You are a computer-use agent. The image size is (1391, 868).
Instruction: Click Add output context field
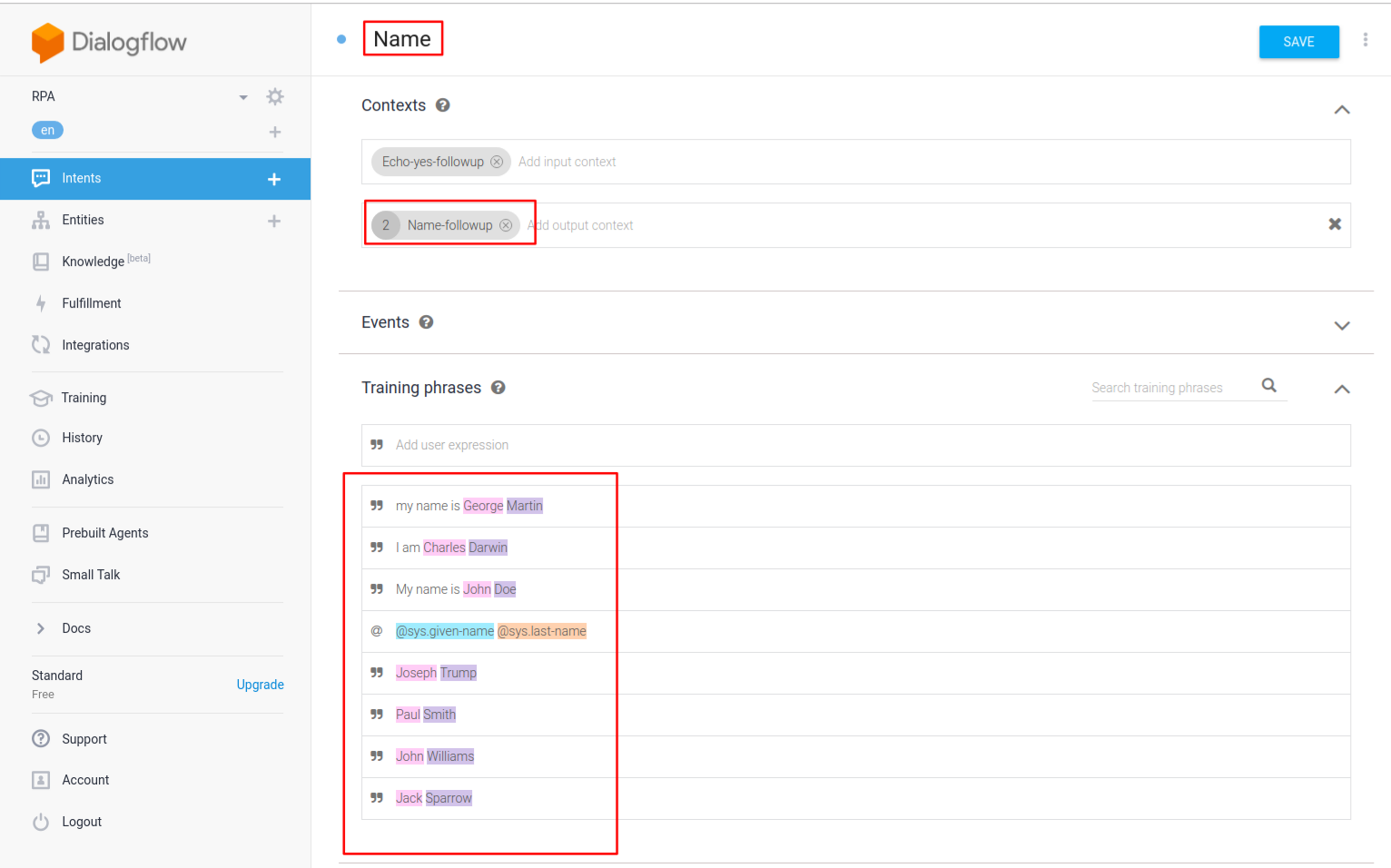(x=581, y=225)
